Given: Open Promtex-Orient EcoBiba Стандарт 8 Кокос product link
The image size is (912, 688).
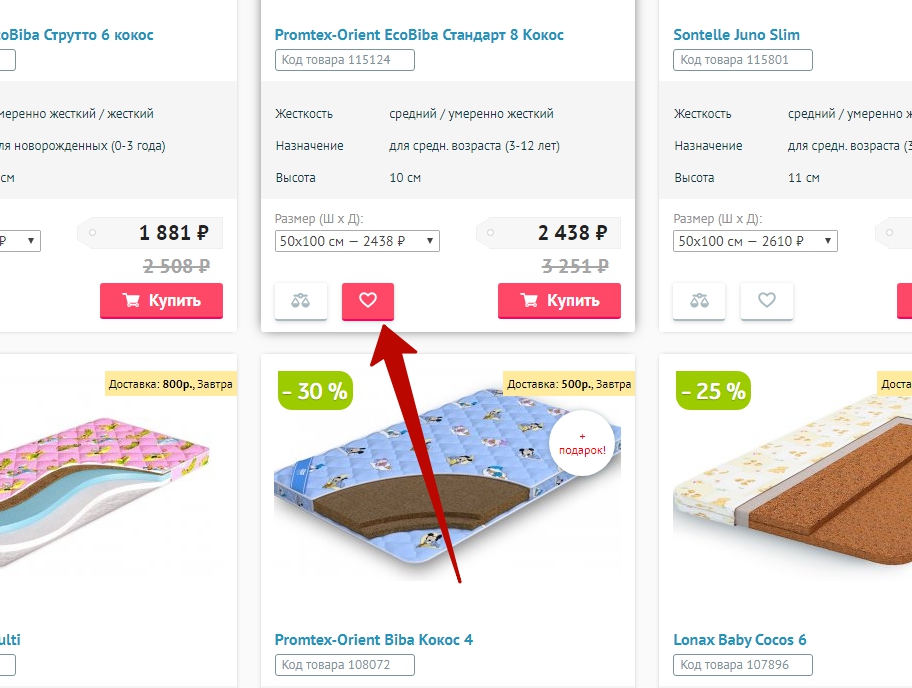Looking at the screenshot, I should pyautogui.click(x=419, y=35).
